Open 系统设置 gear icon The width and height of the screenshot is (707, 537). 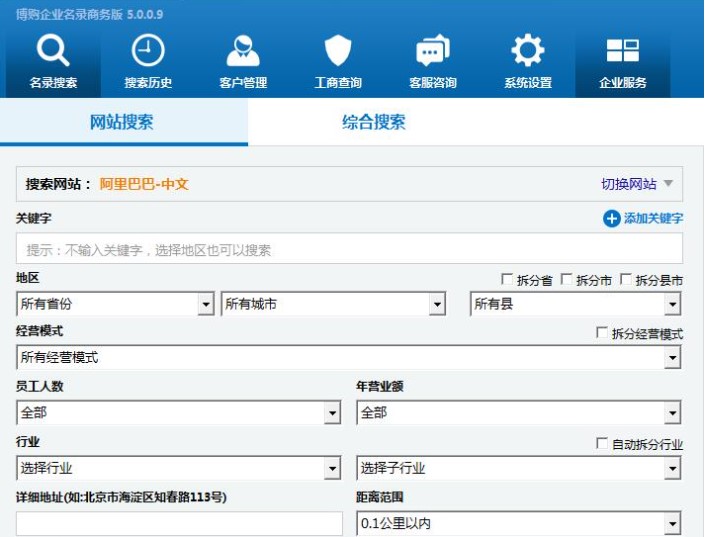tap(528, 50)
